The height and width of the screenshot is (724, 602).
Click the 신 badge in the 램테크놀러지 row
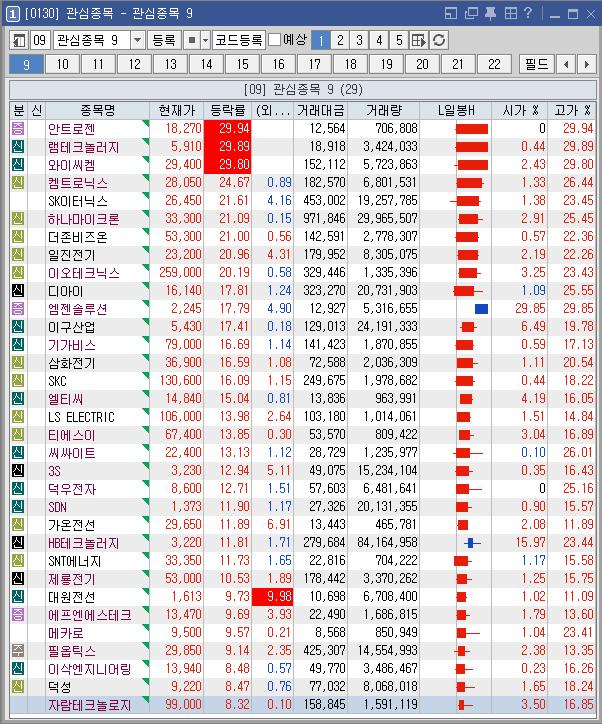coord(18,146)
